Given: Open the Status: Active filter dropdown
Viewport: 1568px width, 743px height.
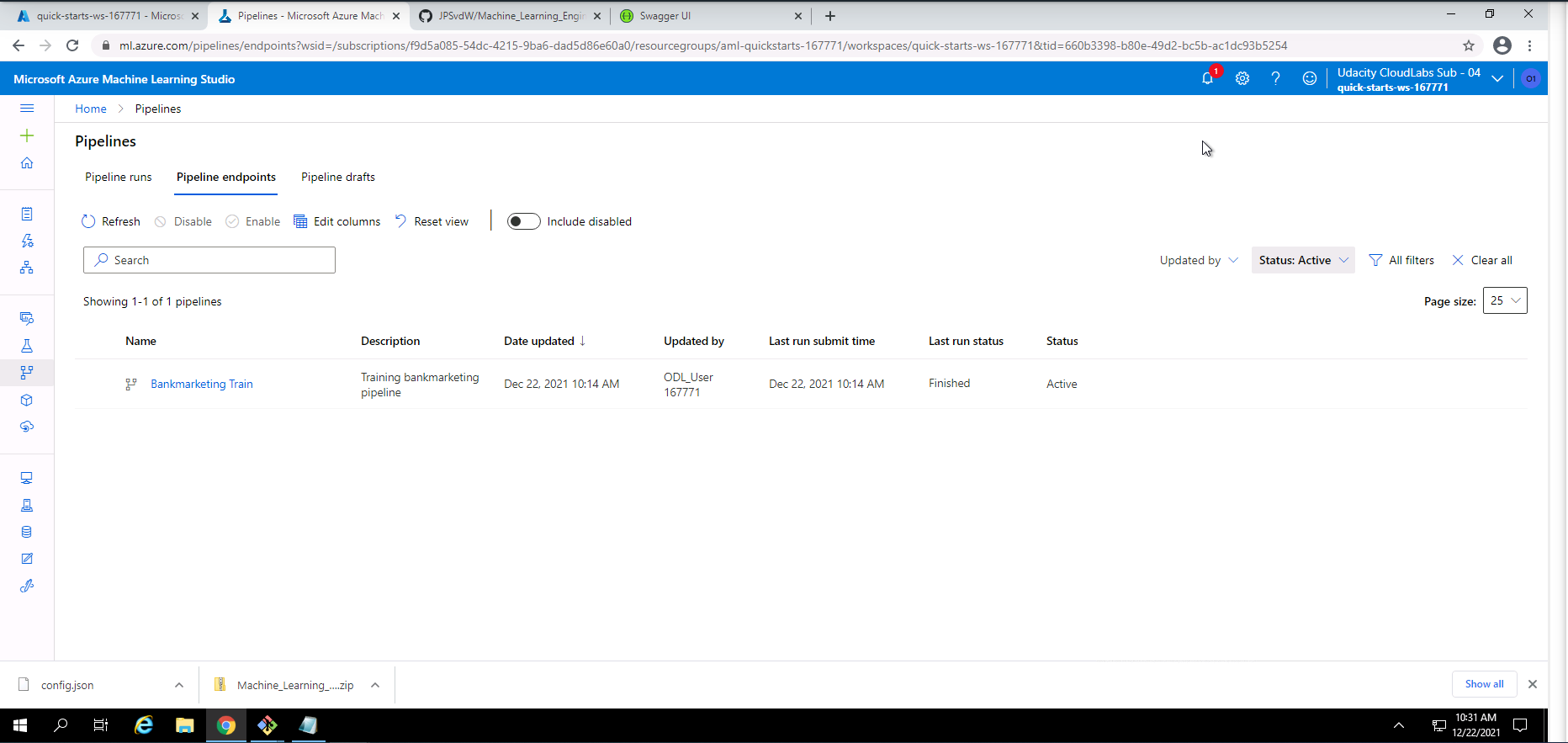Looking at the screenshot, I should pos(1303,260).
